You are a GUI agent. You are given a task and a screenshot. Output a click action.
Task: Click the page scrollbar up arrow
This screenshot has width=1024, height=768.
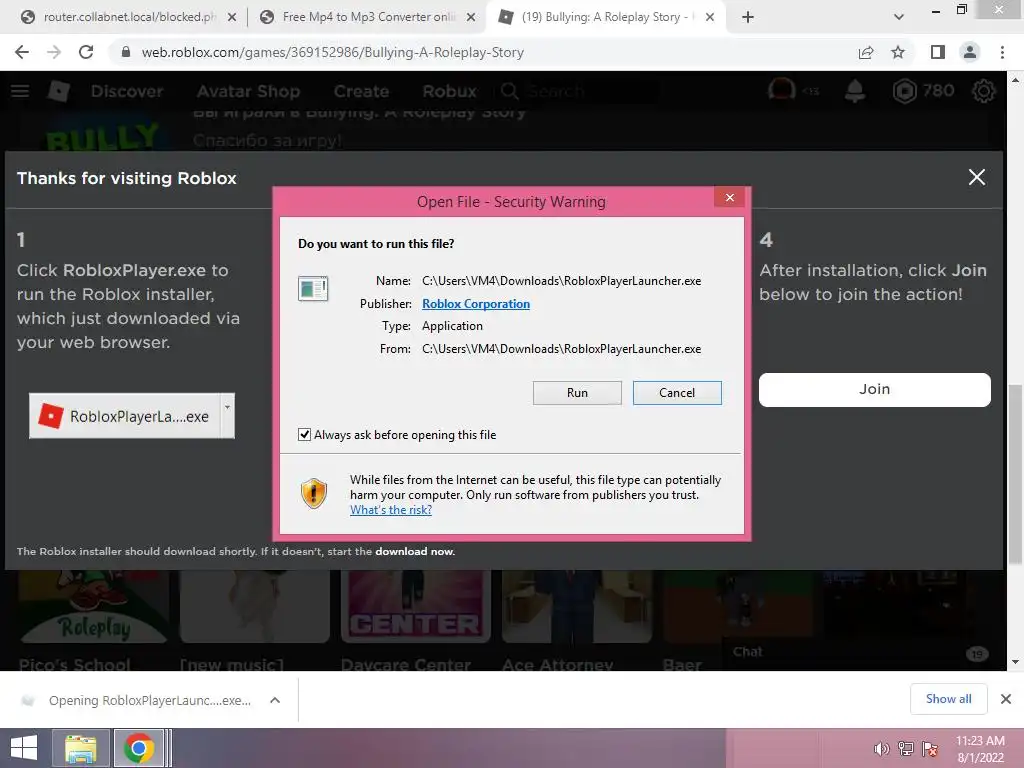tap(1015, 80)
